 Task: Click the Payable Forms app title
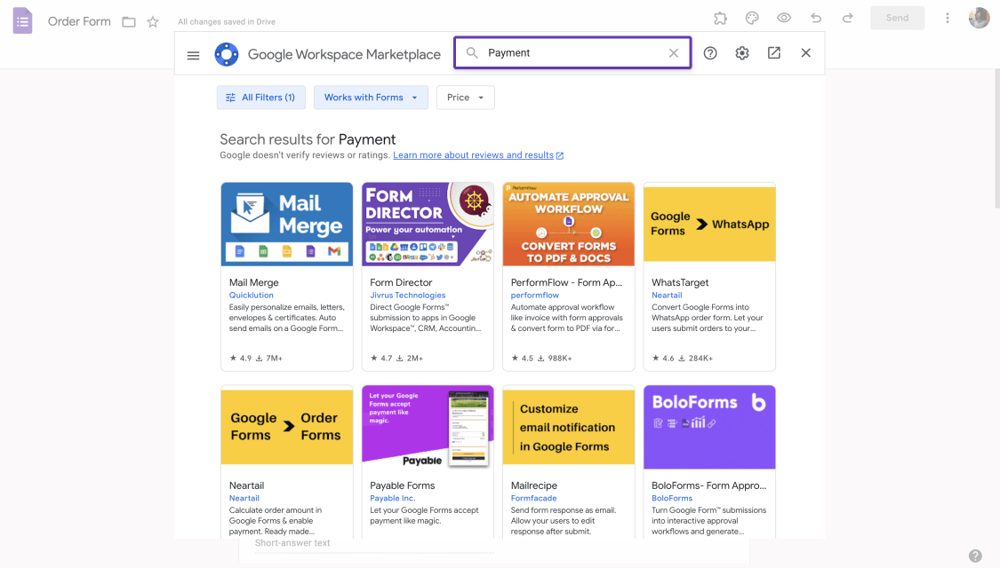(x=402, y=485)
